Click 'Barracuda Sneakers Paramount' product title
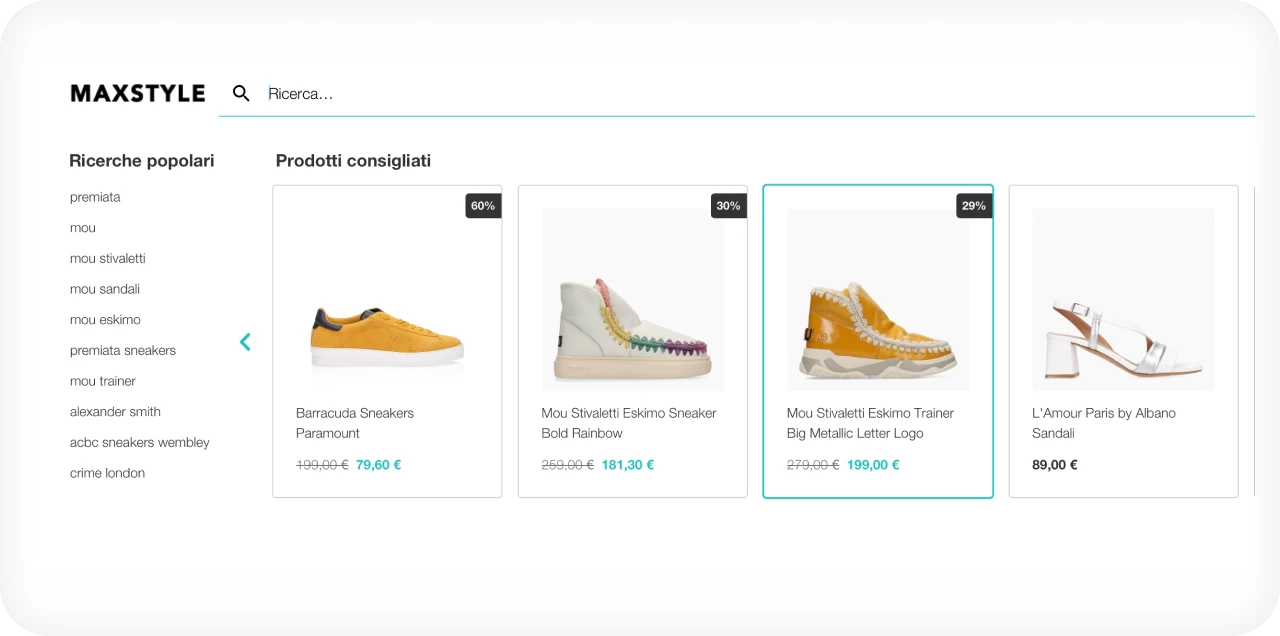The height and width of the screenshot is (636, 1280). tap(355, 423)
